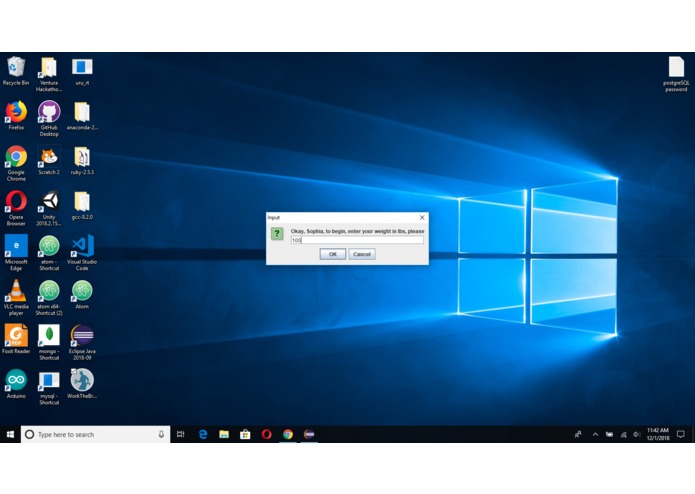The height and width of the screenshot is (494, 695).
Task: Open Scratch 2 desktop icon
Action: [49, 157]
